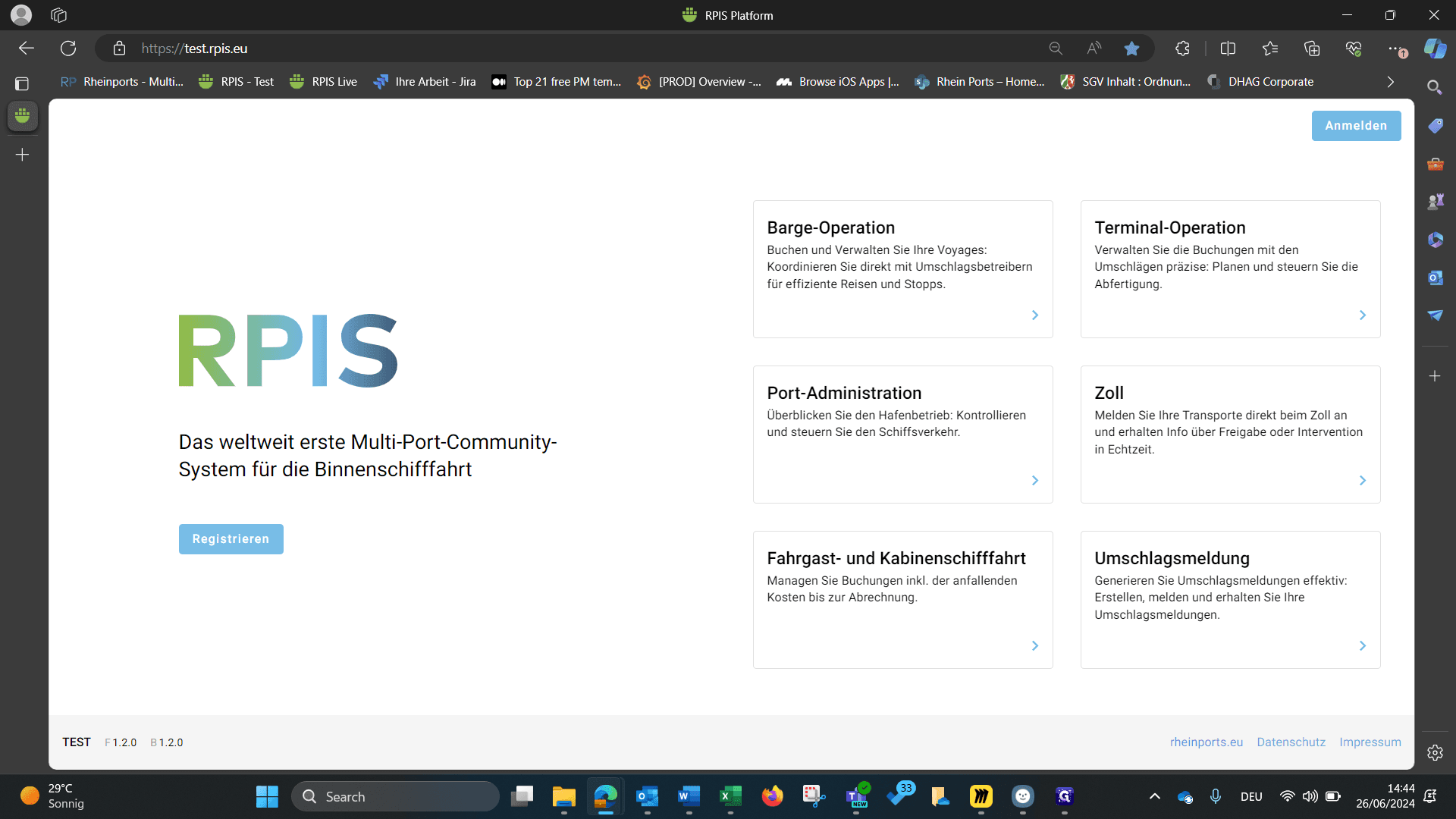Expand the Umschlagsmeldung card arrow
The height and width of the screenshot is (819, 1456).
point(1362,645)
